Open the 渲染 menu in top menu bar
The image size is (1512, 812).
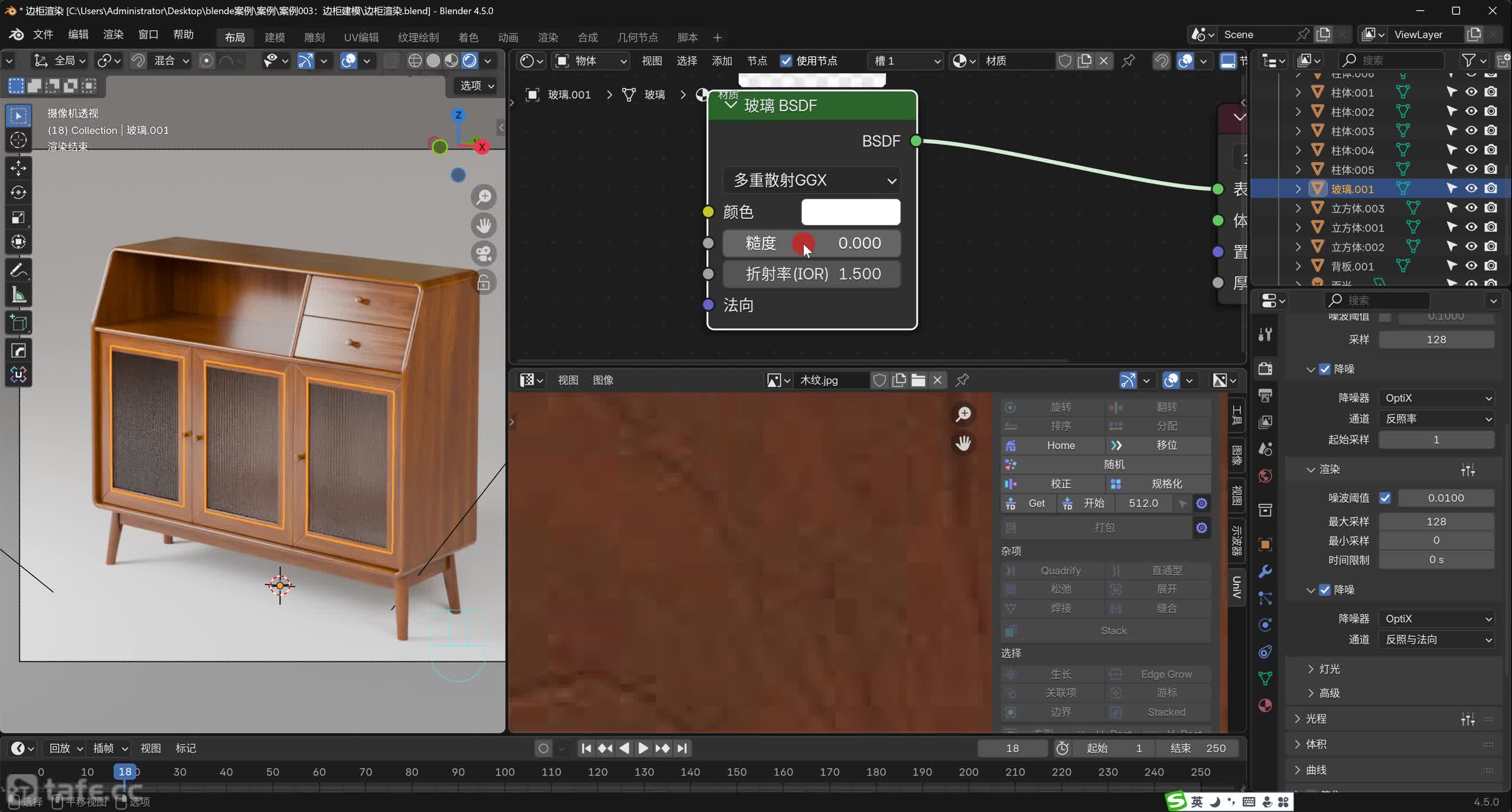113,34
